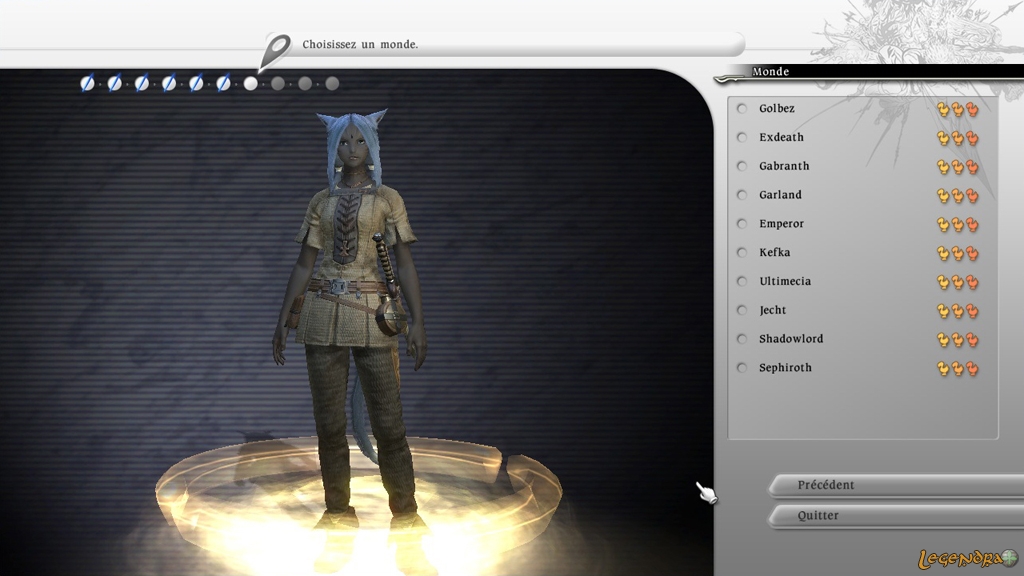Click the last grey step dot
This screenshot has width=1024, height=576.
click(332, 83)
